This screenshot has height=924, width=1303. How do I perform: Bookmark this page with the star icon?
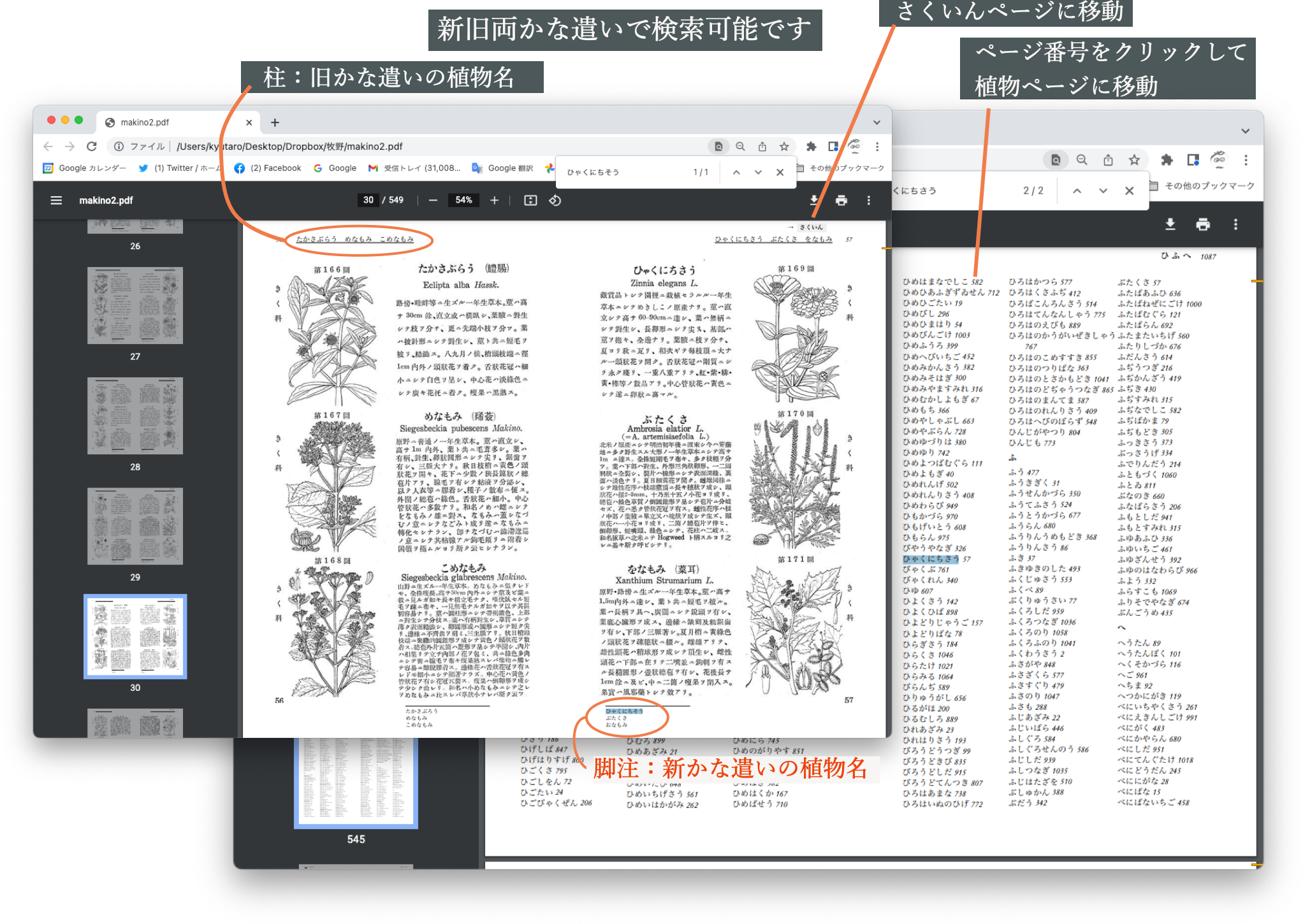pos(784,147)
